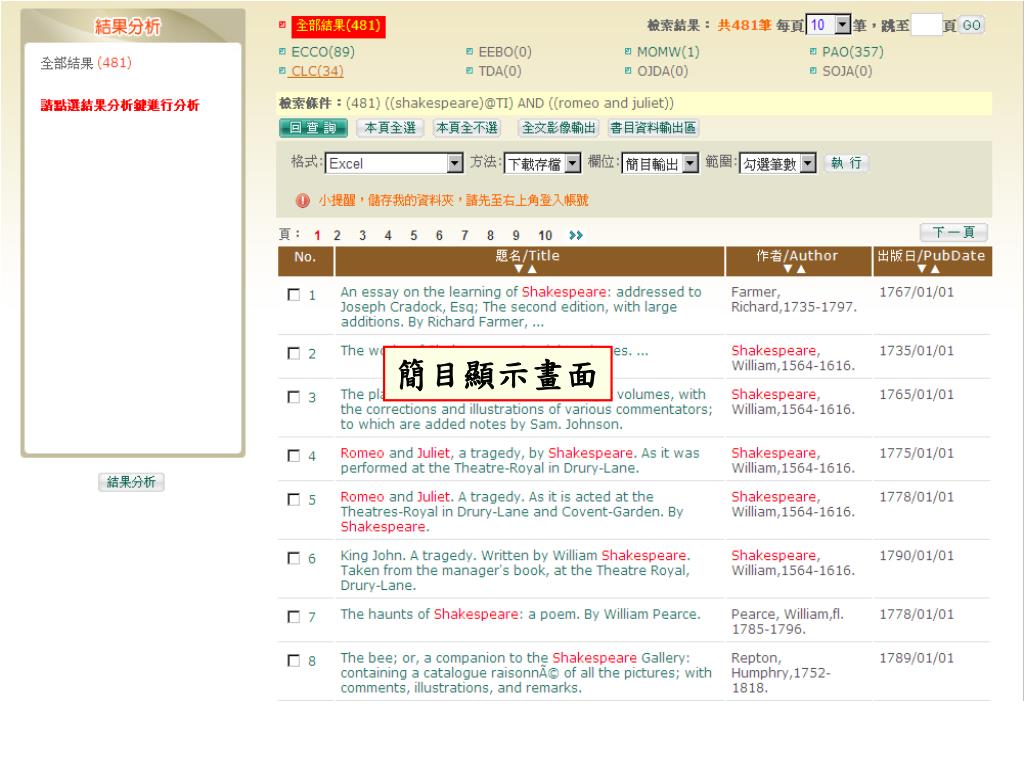Select the TDA(0) database filter
The width and height of the screenshot is (1024, 768).
click(500, 71)
